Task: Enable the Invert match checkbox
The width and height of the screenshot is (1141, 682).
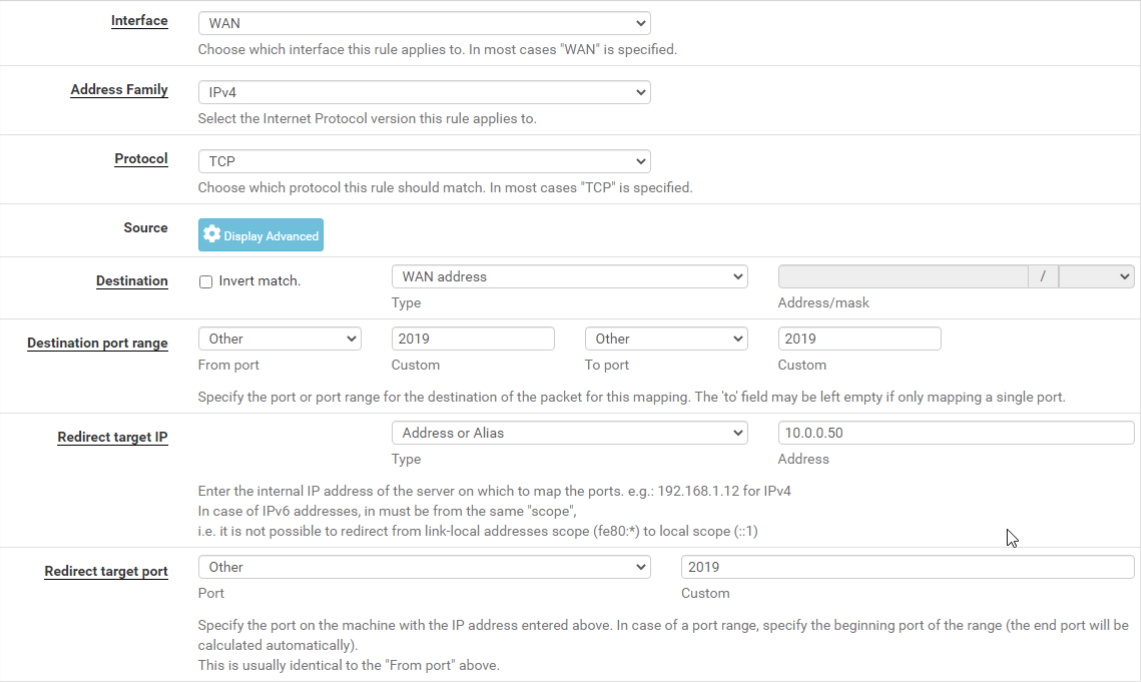Action: click(x=206, y=282)
